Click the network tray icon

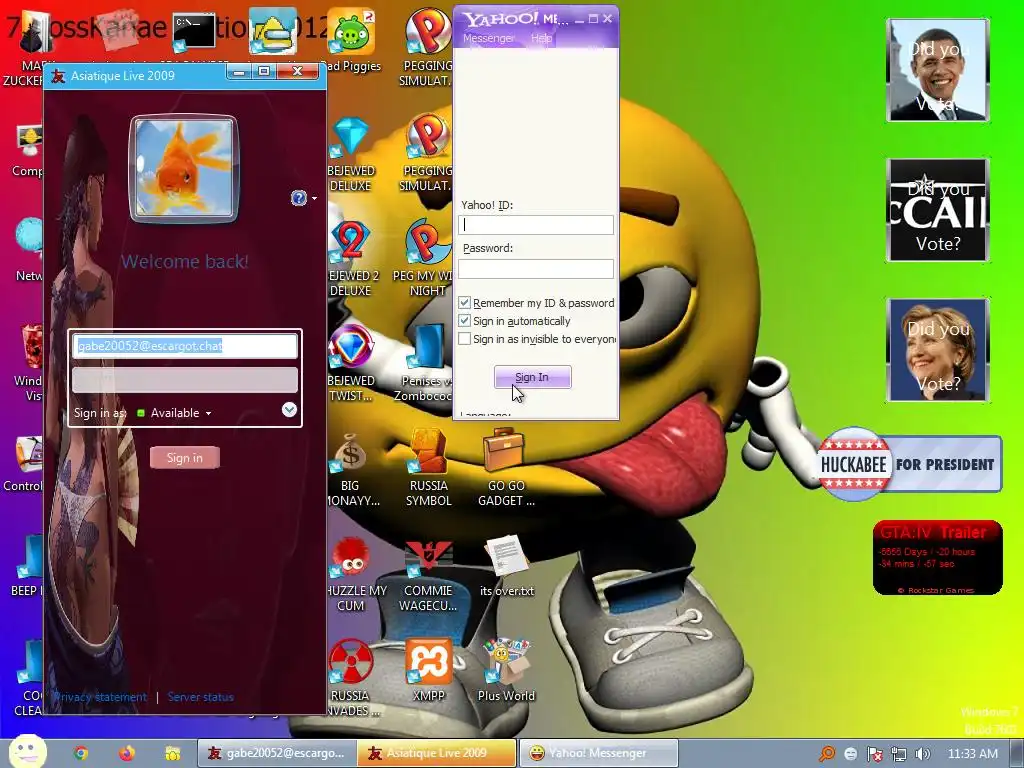click(899, 754)
